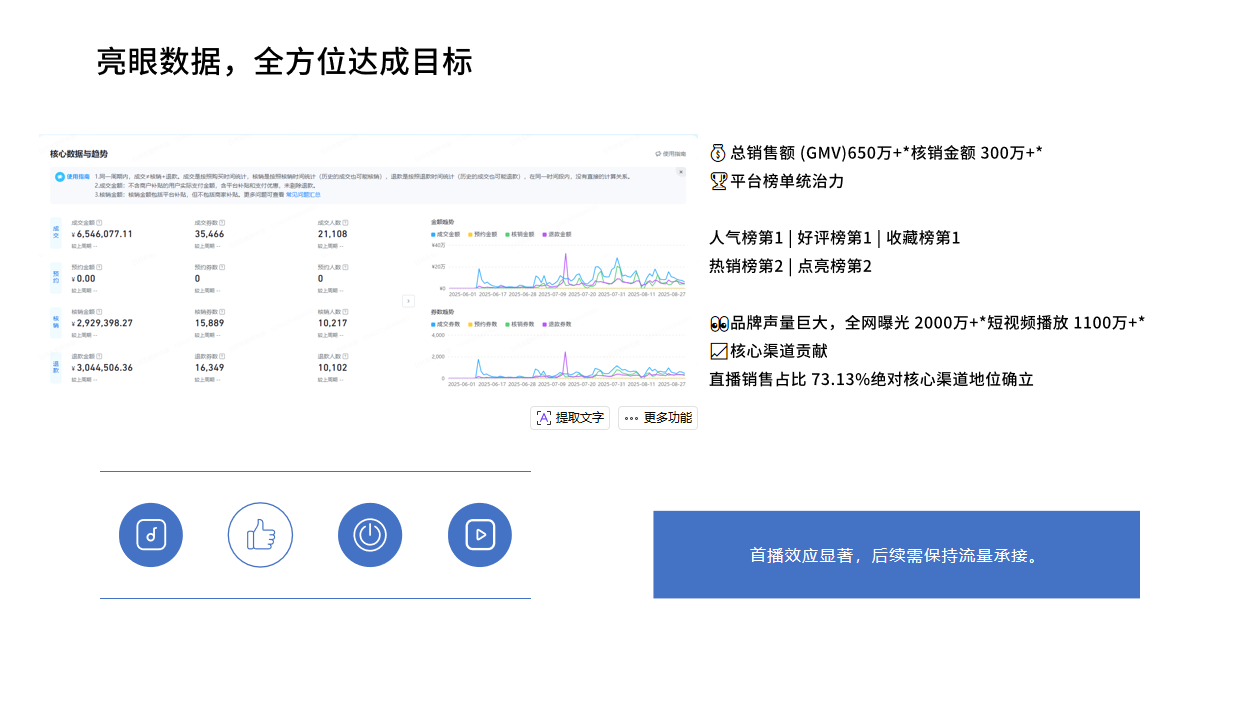
Task: Select the 成交 row tab
Action: tap(56, 233)
